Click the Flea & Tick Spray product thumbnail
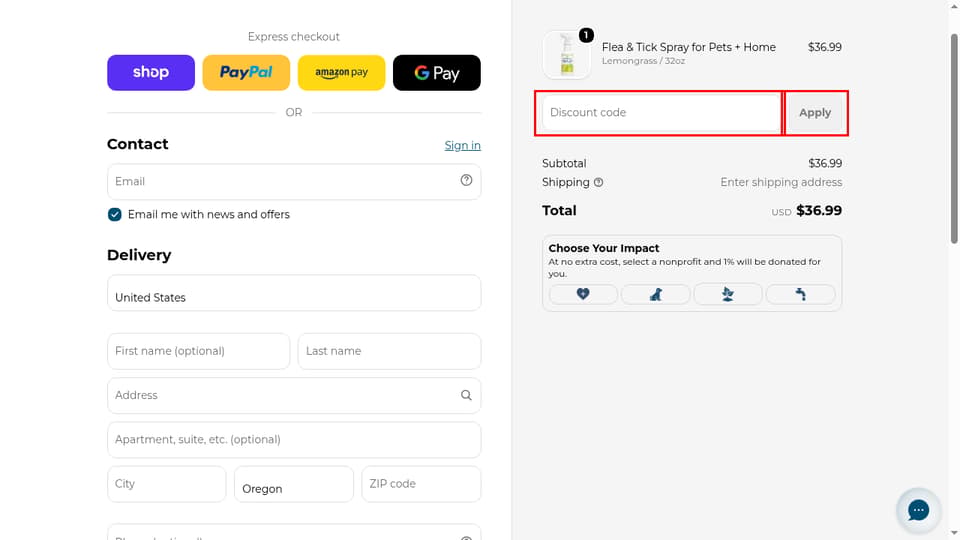 567,55
